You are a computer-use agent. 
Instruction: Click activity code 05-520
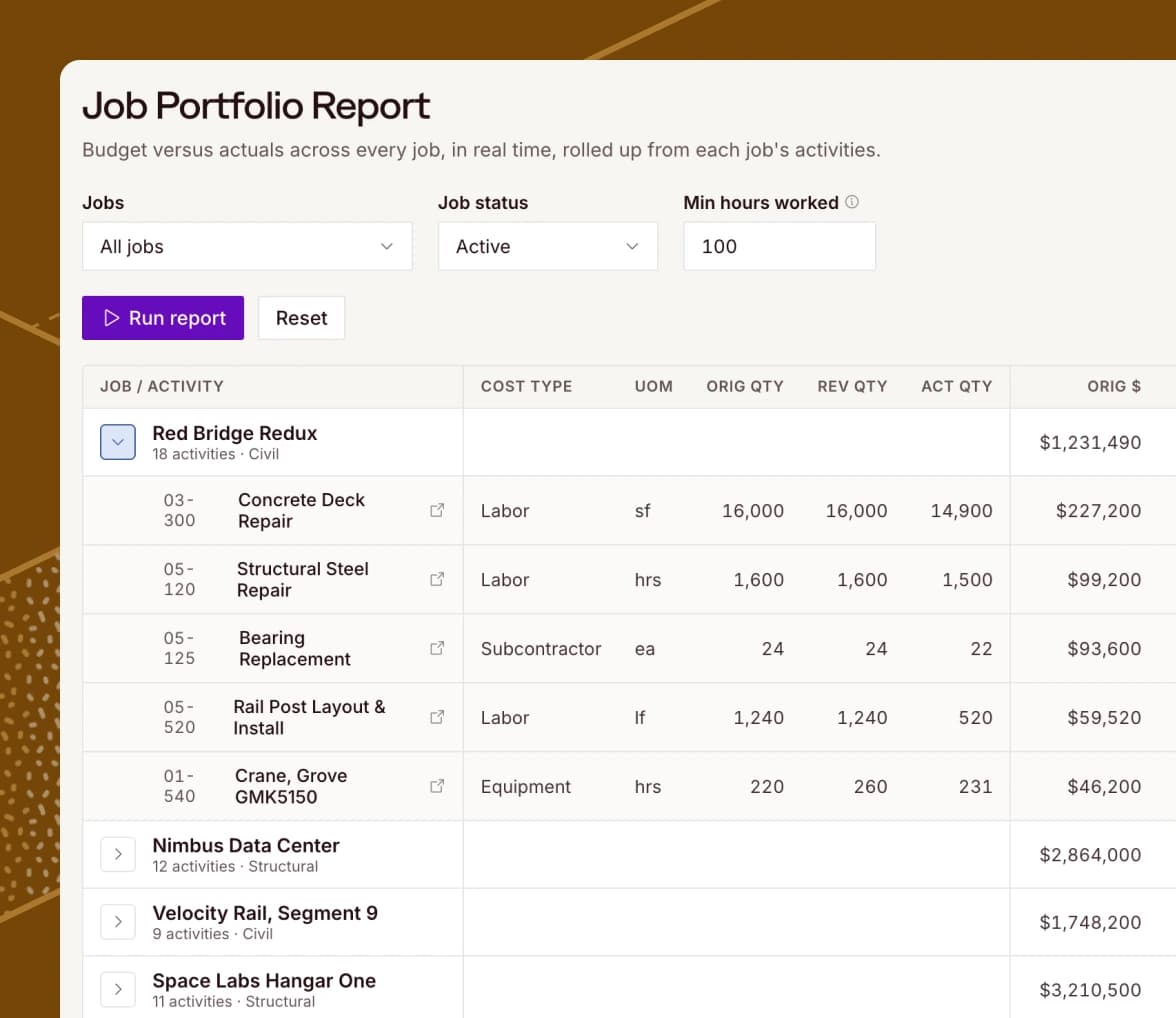click(x=179, y=717)
